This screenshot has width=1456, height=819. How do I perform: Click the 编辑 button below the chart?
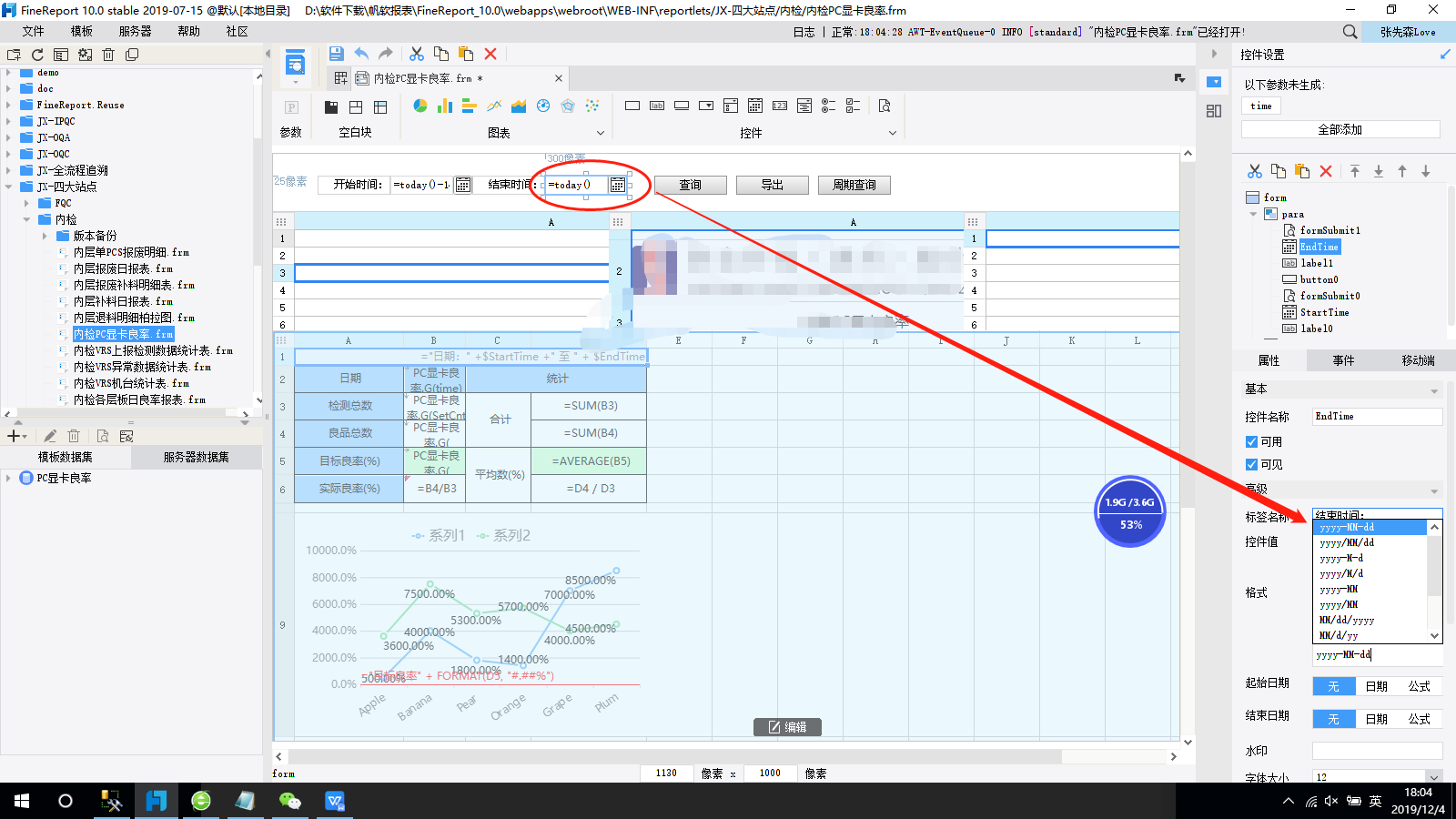[788, 727]
